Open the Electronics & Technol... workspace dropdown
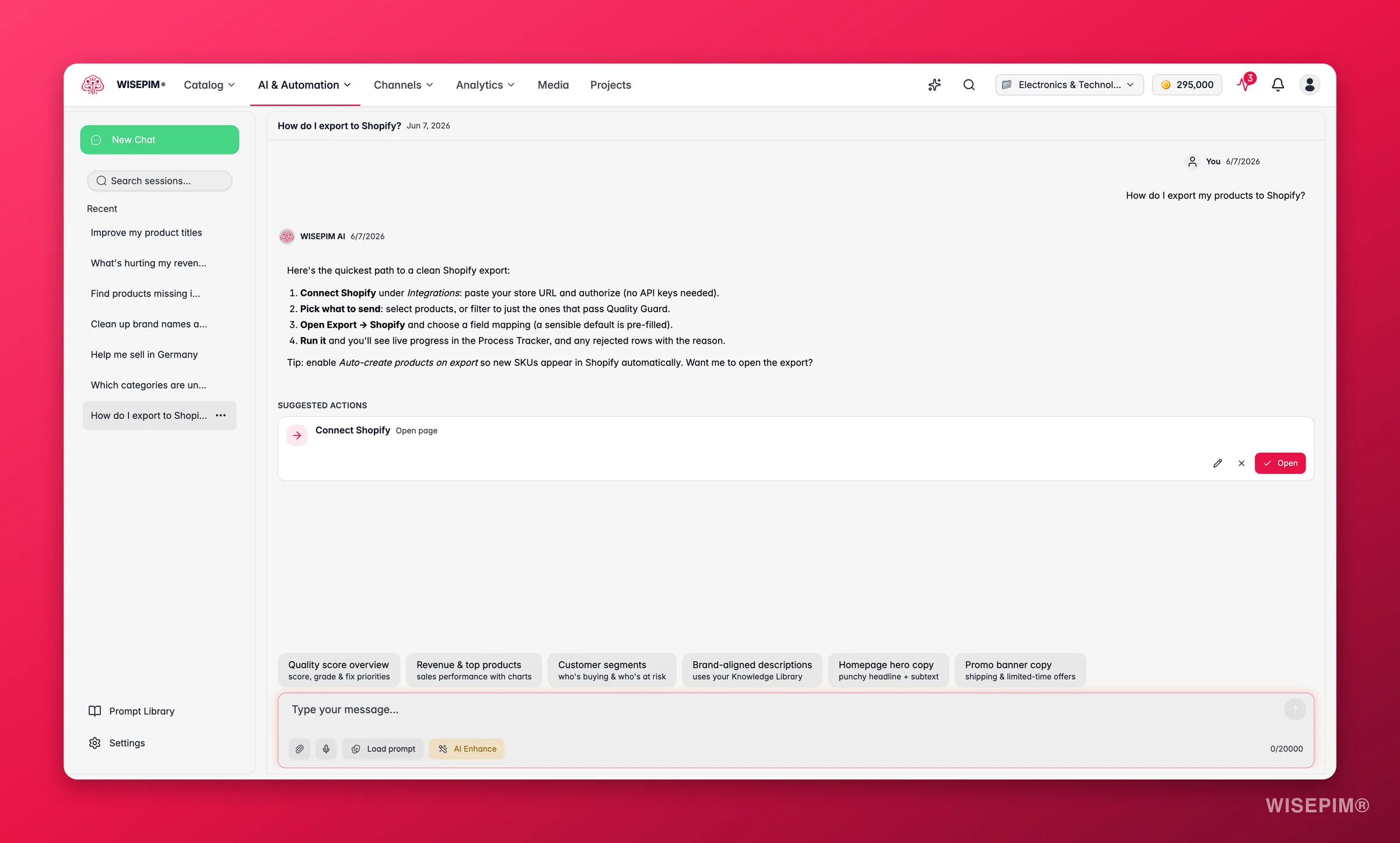Viewport: 1400px width, 843px height. pyautogui.click(x=1069, y=85)
